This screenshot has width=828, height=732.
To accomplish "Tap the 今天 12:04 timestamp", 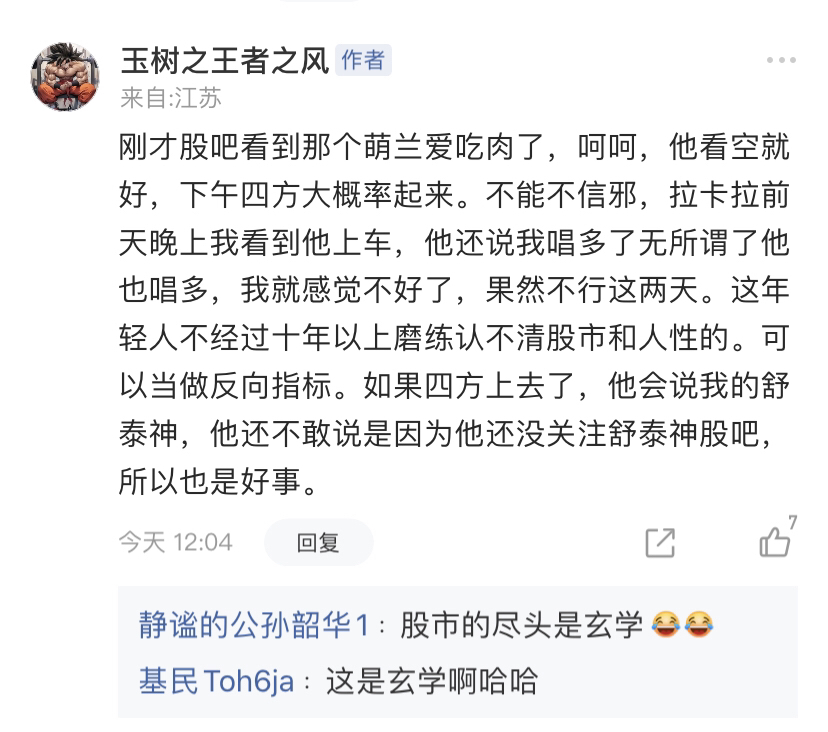I will click(x=176, y=542).
